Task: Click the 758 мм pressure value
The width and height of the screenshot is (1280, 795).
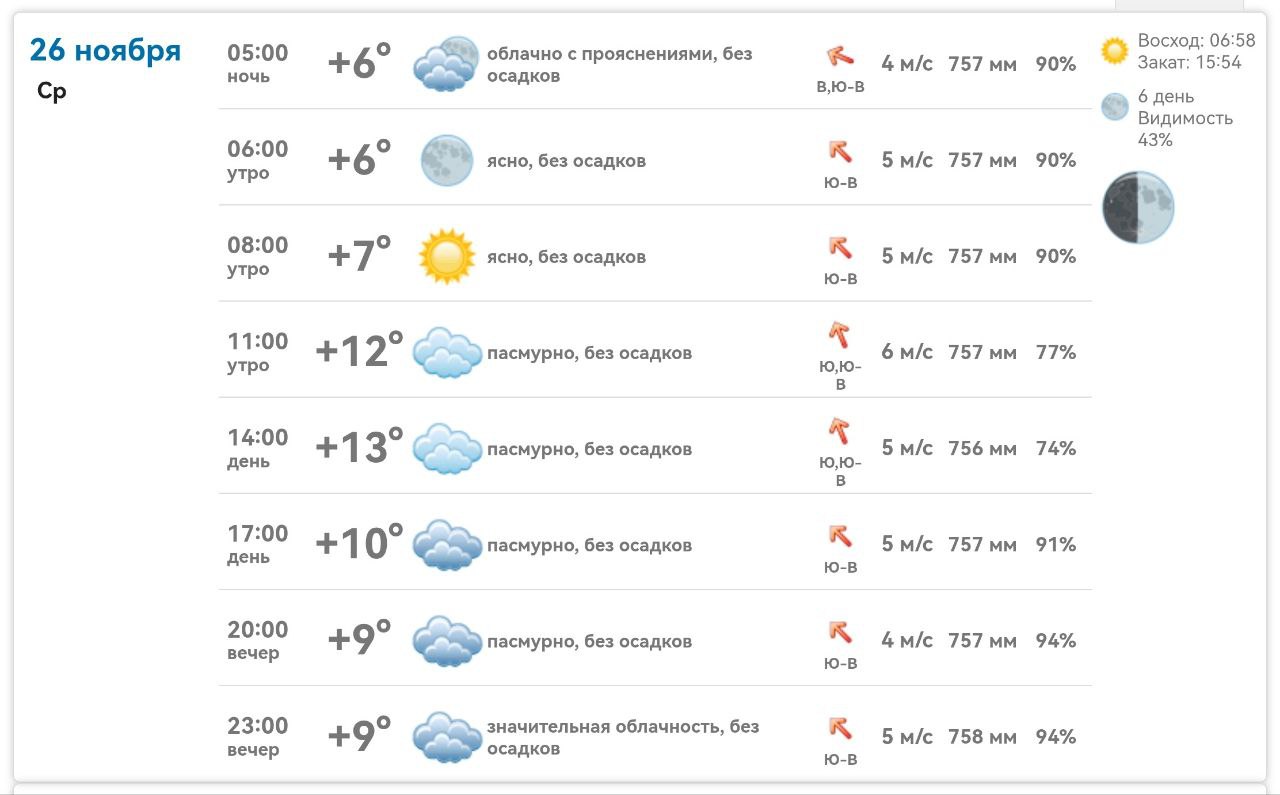Action: (982, 737)
